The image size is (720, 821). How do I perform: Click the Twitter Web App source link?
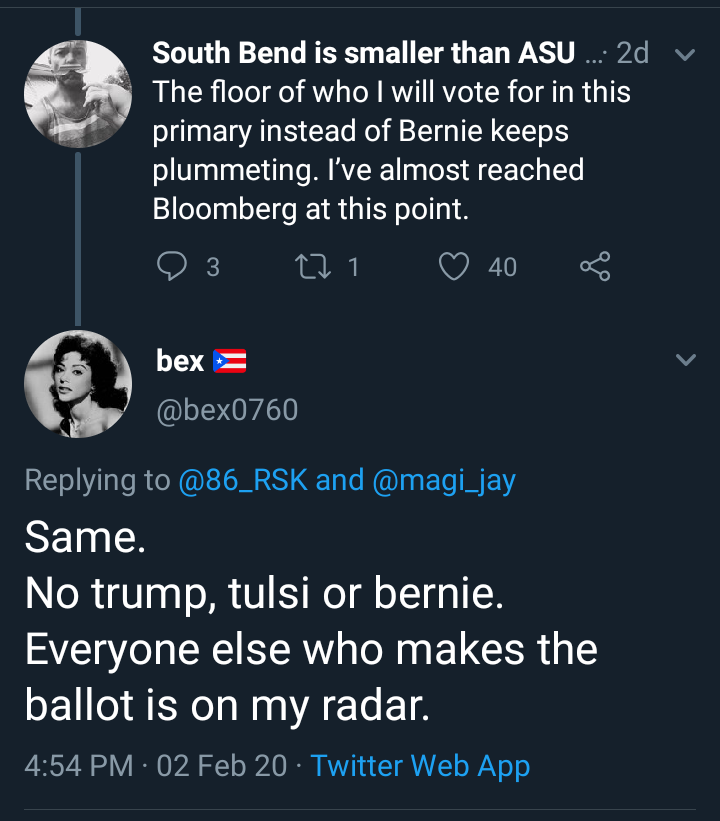pyautogui.click(x=420, y=766)
